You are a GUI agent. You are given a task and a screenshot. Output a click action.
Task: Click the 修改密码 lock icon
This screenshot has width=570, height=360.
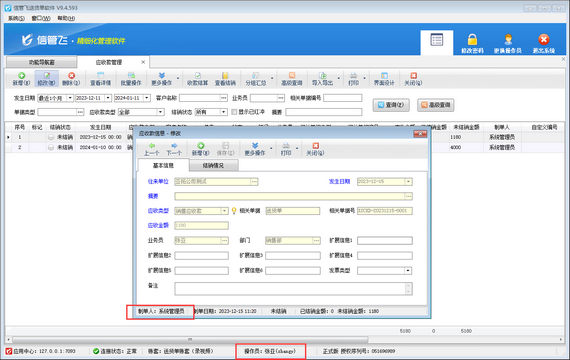[x=472, y=39]
